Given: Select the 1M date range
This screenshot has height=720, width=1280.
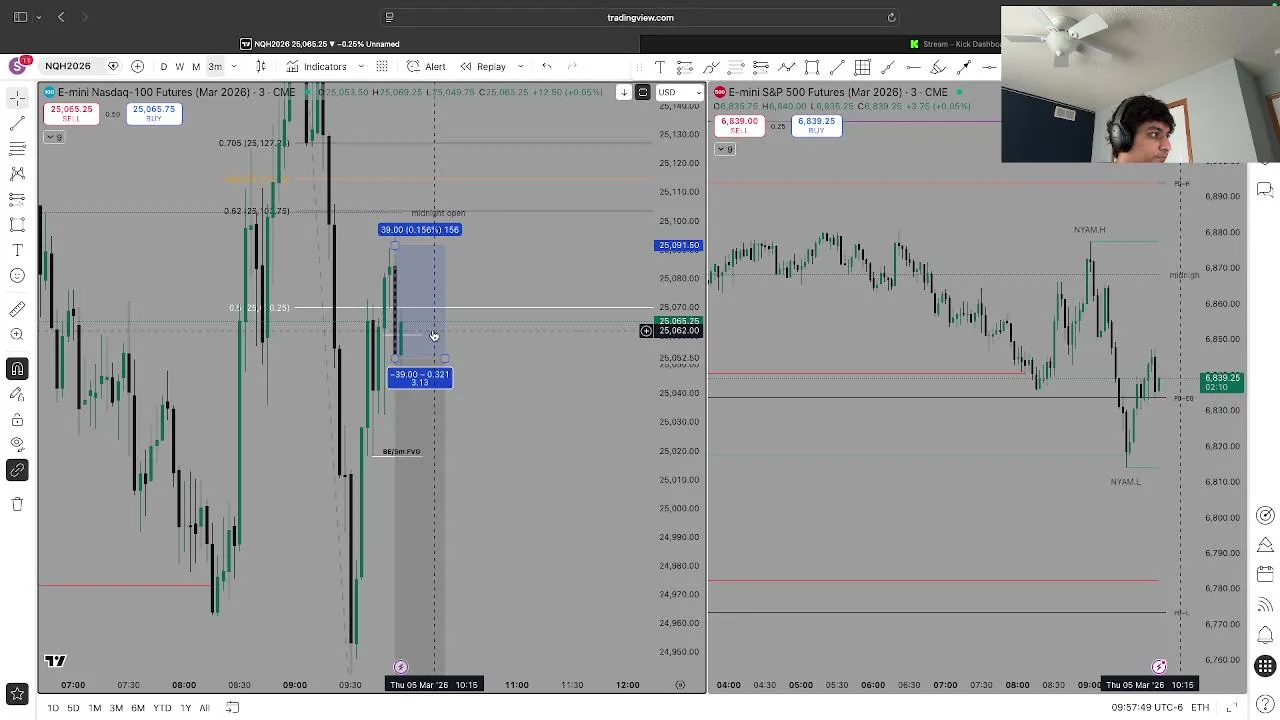Looking at the screenshot, I should pyautogui.click(x=94, y=708).
